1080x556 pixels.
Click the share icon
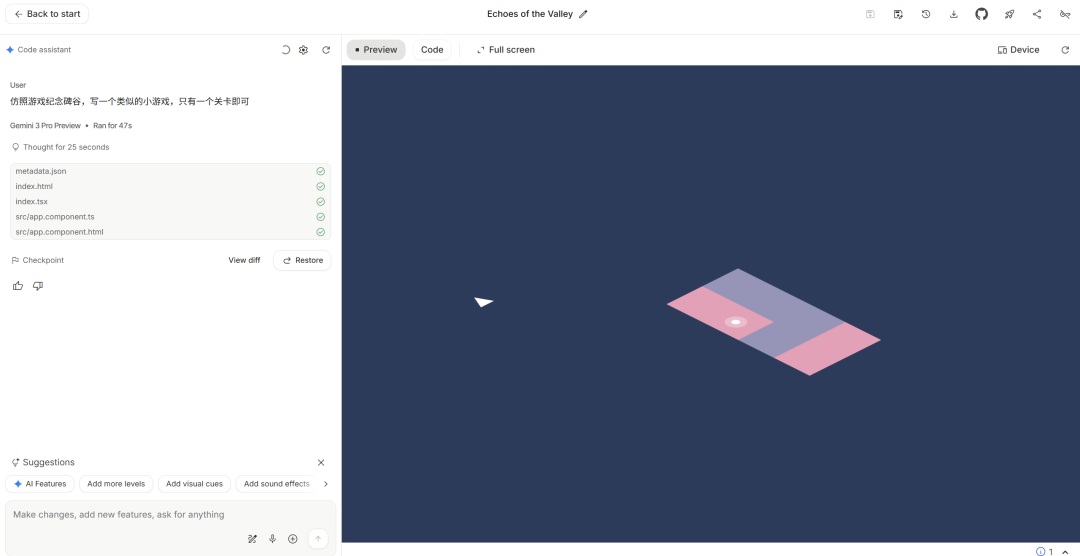point(1037,14)
